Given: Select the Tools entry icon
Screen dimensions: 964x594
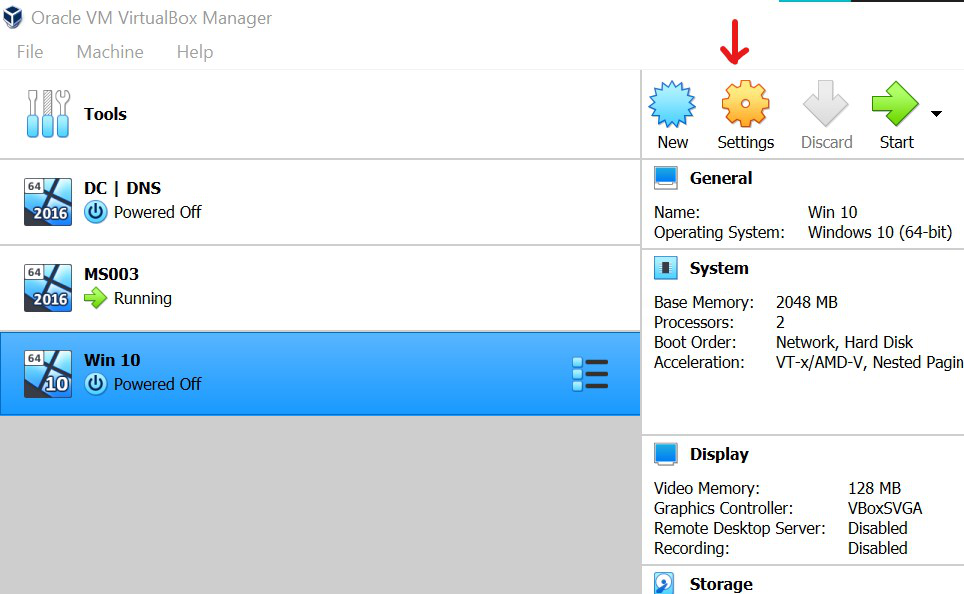Looking at the screenshot, I should pos(49,114).
